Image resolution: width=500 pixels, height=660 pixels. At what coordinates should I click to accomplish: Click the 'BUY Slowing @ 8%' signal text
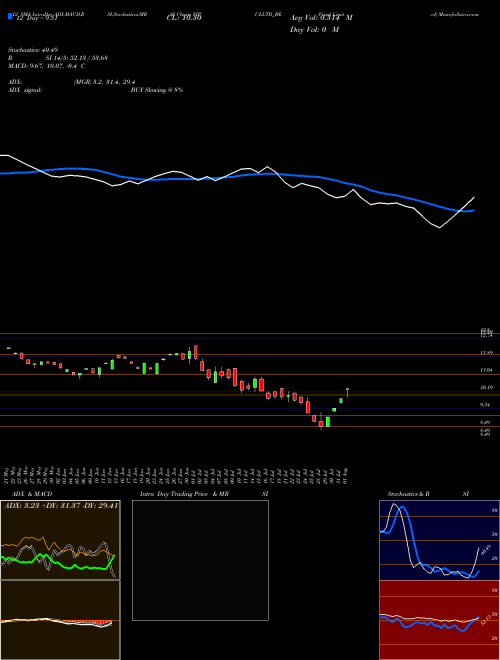157,90
